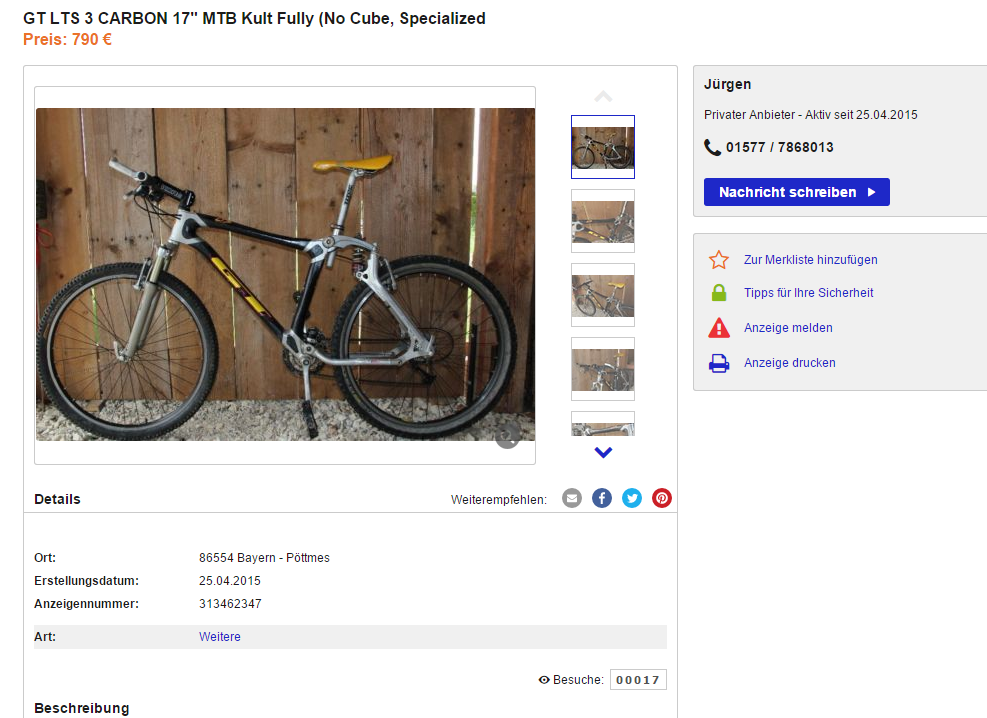Select the third bike thumbnail with yellow saddle
This screenshot has width=987, height=718.
603,295
